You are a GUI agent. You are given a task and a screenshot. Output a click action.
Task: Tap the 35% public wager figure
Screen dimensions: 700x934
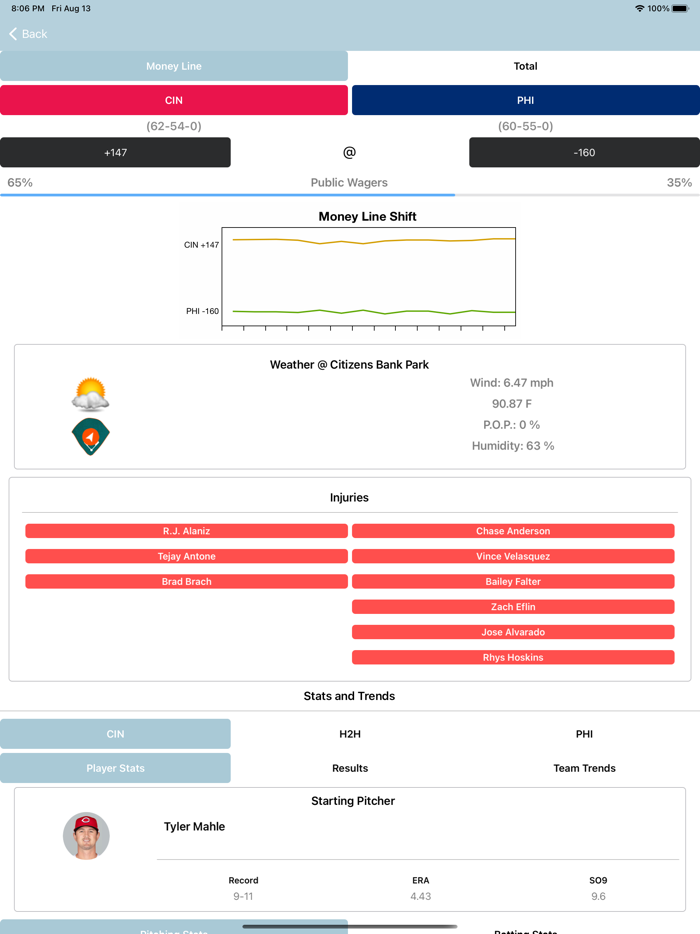click(x=679, y=182)
